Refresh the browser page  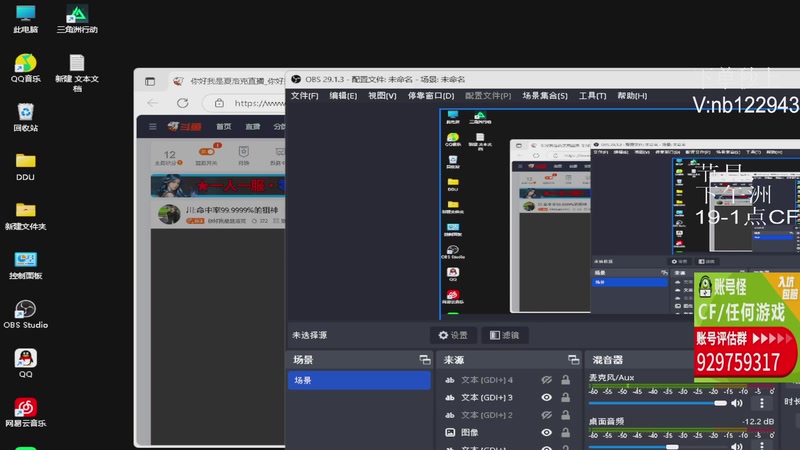point(183,103)
